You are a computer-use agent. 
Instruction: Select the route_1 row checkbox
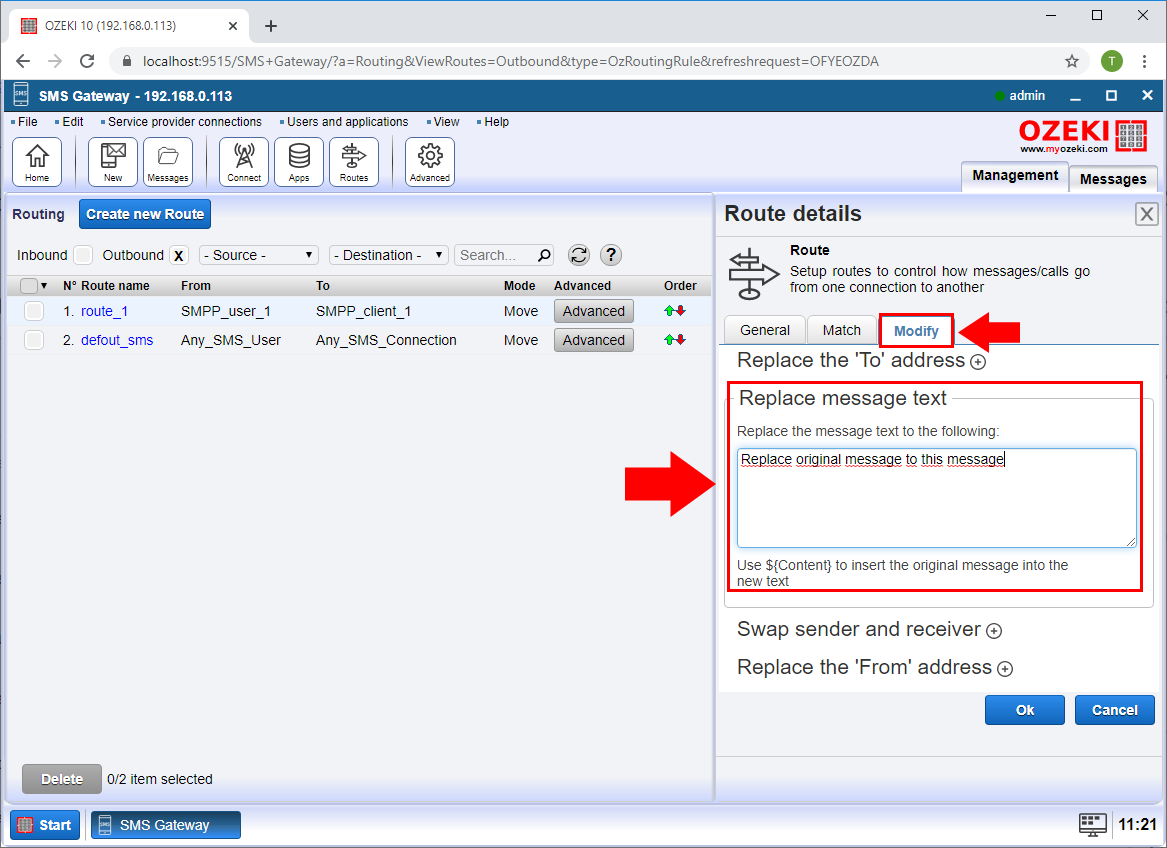coord(33,311)
